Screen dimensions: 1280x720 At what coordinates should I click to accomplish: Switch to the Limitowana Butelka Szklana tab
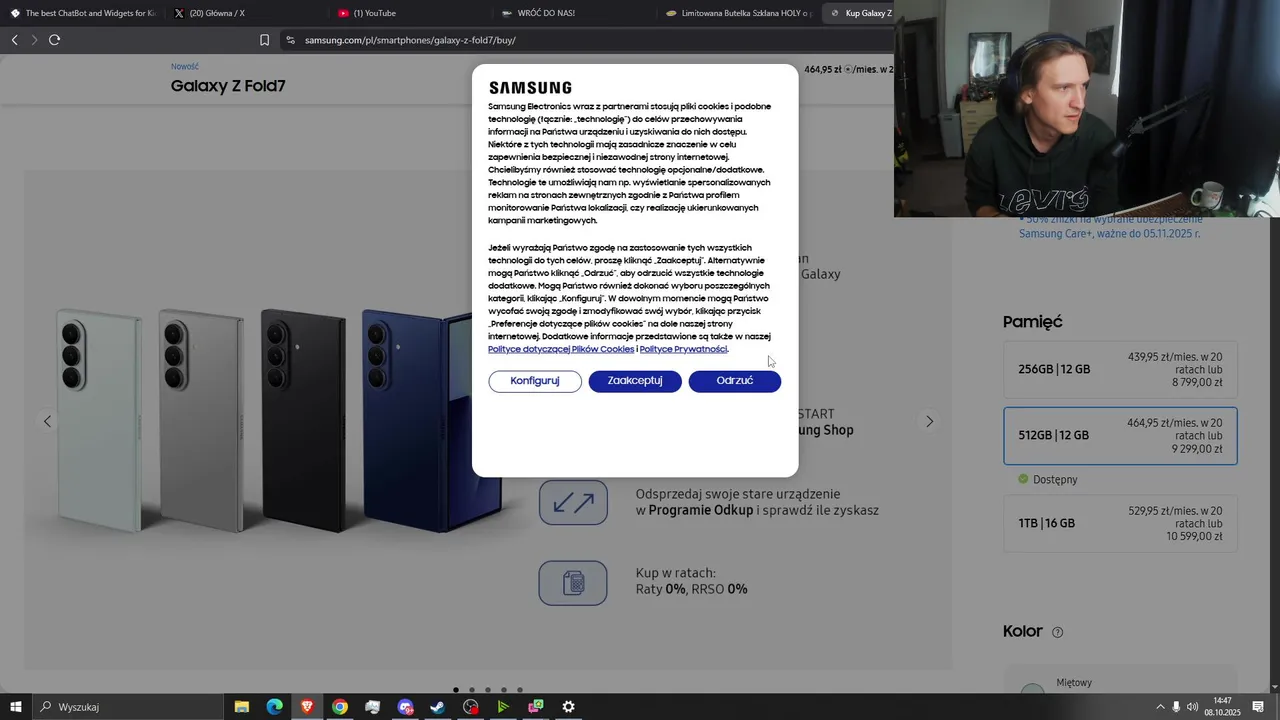click(738, 13)
